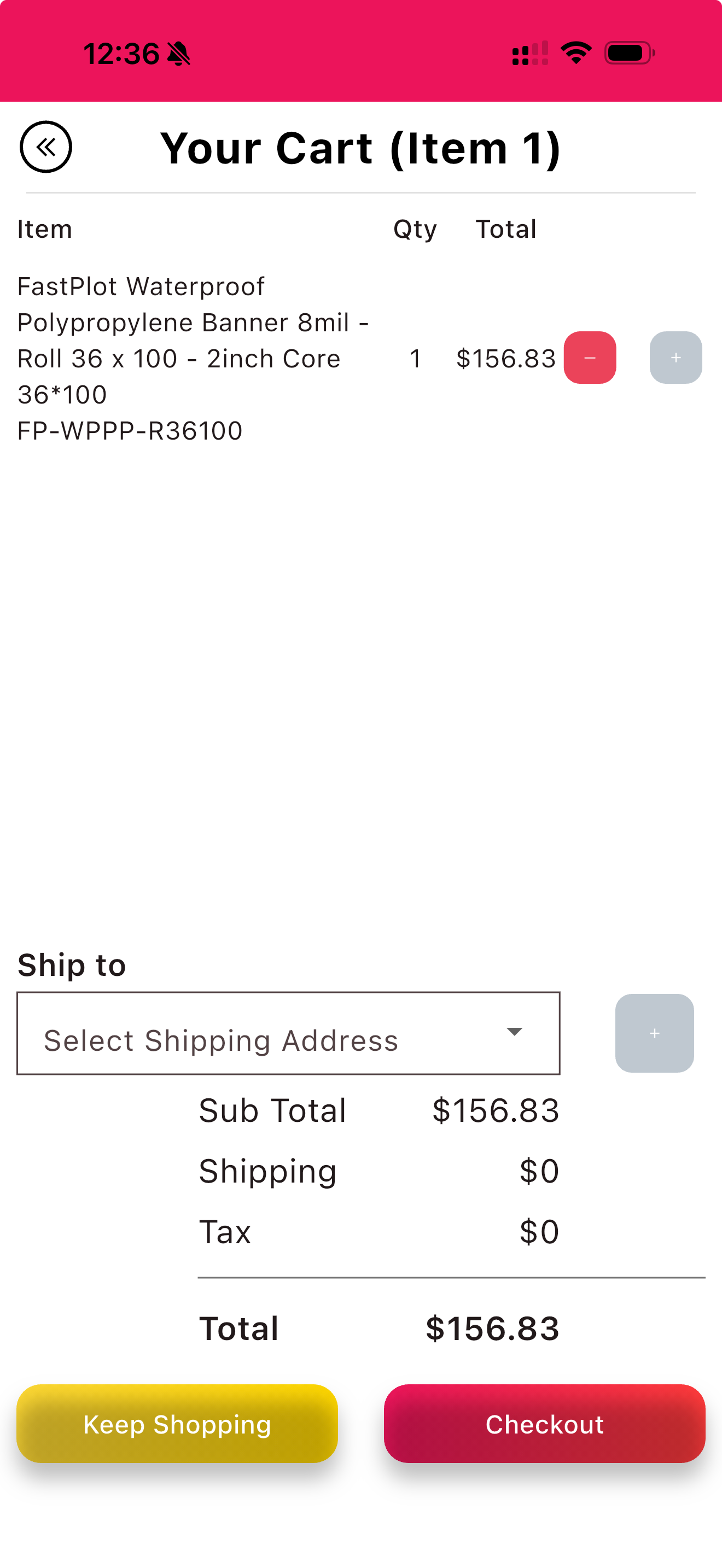Tap the 12:36 clock in status bar
This screenshot has height=1568, width=722.
121,54
